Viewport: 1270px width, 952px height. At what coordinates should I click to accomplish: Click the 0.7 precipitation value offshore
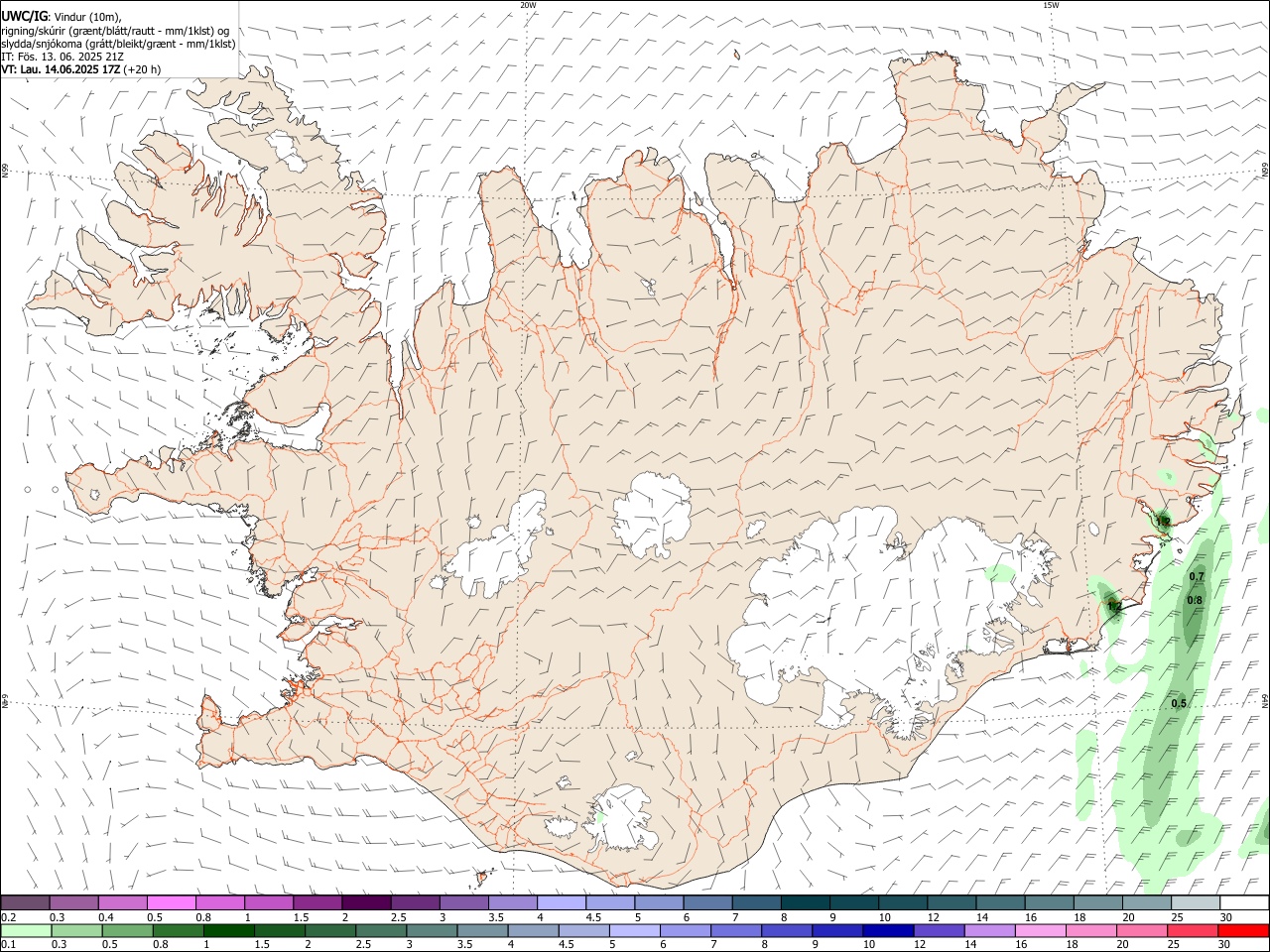(x=1197, y=576)
